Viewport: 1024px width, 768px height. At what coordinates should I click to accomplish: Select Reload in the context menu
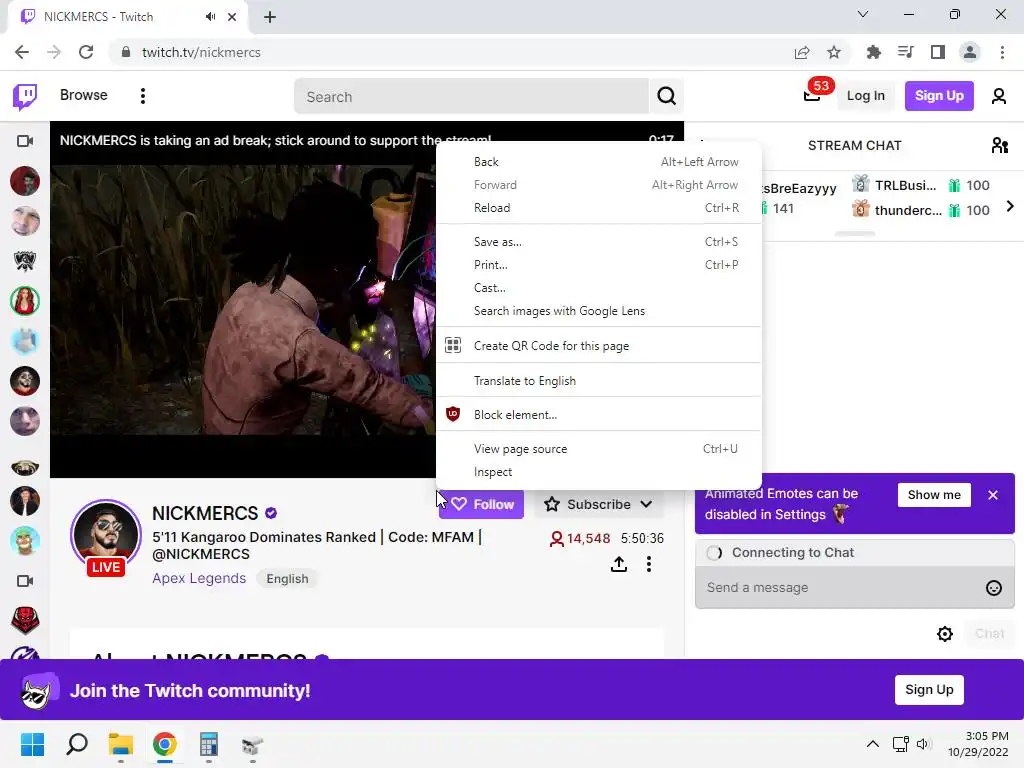[x=598, y=208]
